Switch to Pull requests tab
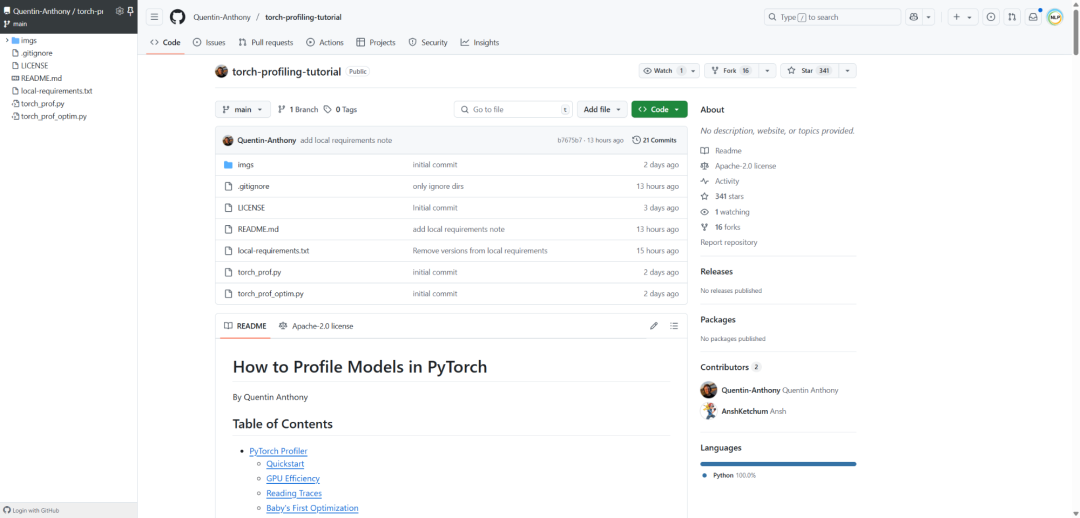1080x518 pixels. point(266,42)
